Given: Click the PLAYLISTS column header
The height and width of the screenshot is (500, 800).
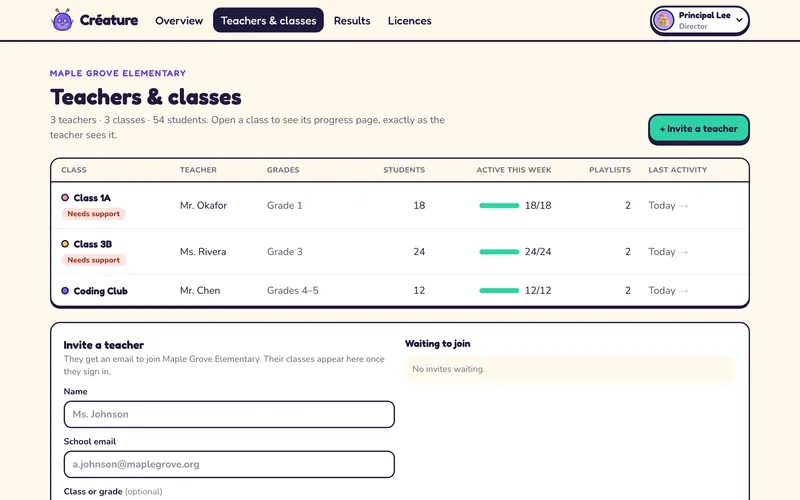Looking at the screenshot, I should tap(610, 170).
